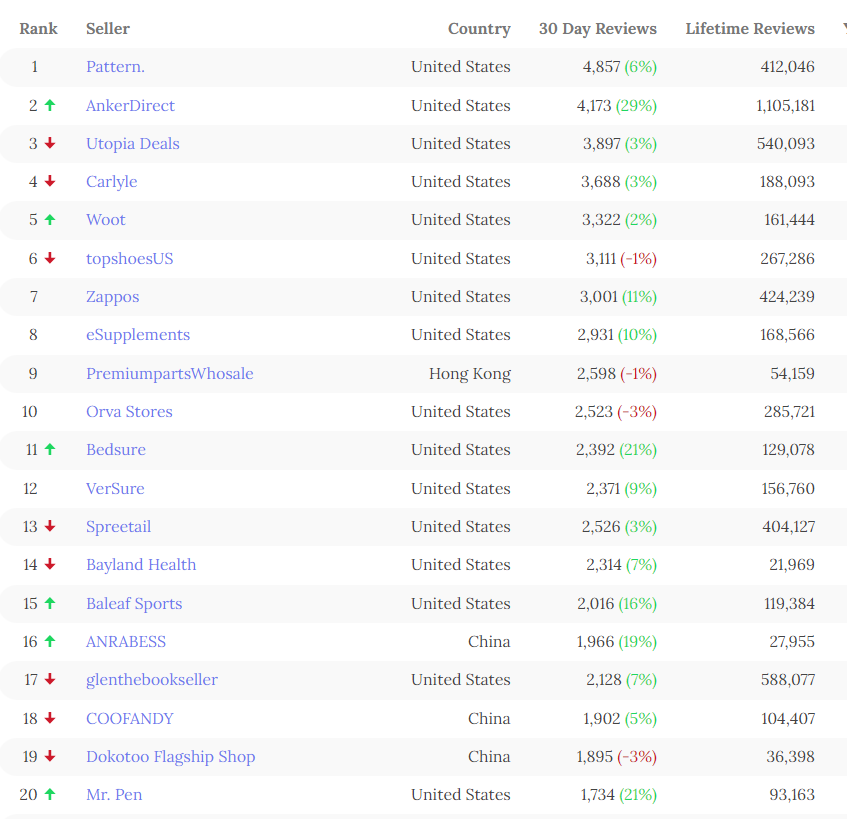
Task: Click the green up arrow beside rank 5
Action: (50, 219)
